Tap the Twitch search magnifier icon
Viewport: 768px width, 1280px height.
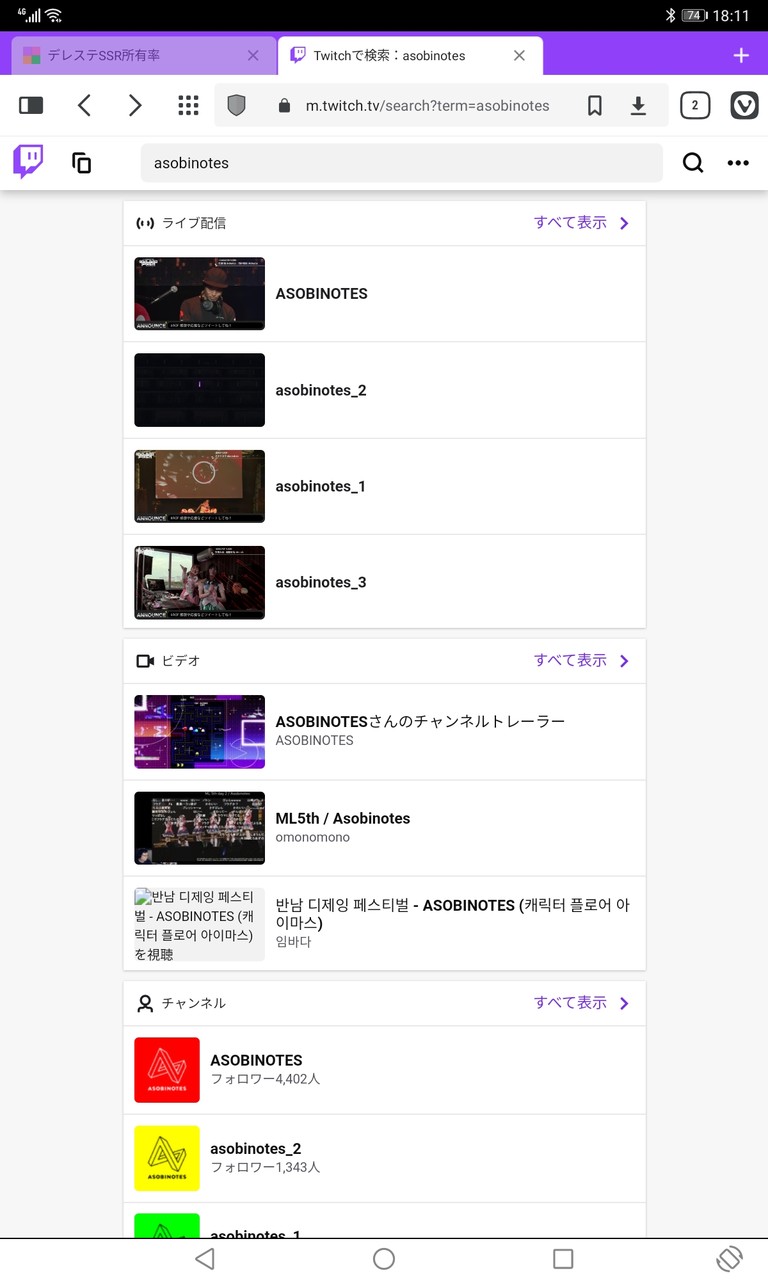(693, 163)
